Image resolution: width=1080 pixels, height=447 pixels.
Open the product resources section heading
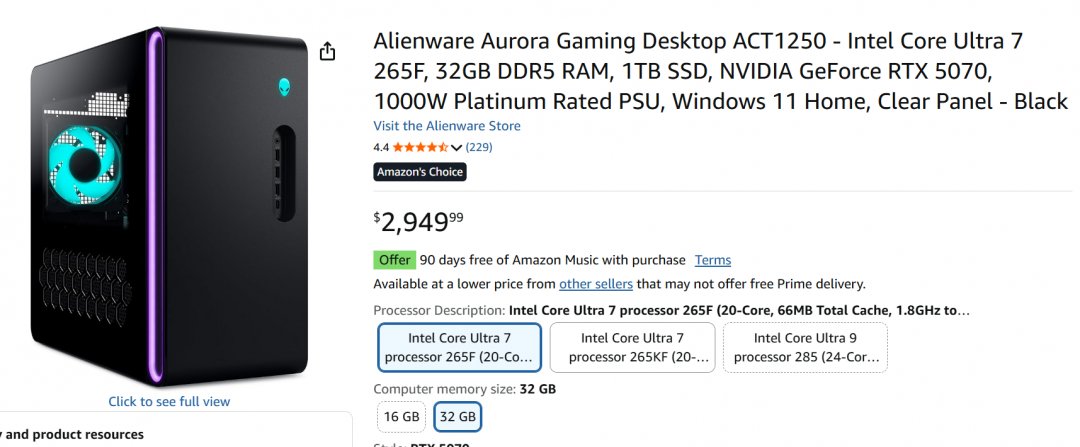tap(75, 434)
